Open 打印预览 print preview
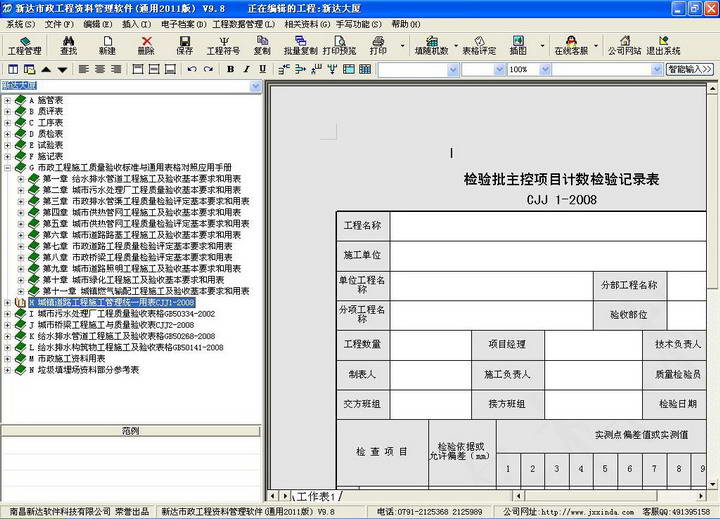Viewport: 720px width, 519px height. [x=339, y=45]
